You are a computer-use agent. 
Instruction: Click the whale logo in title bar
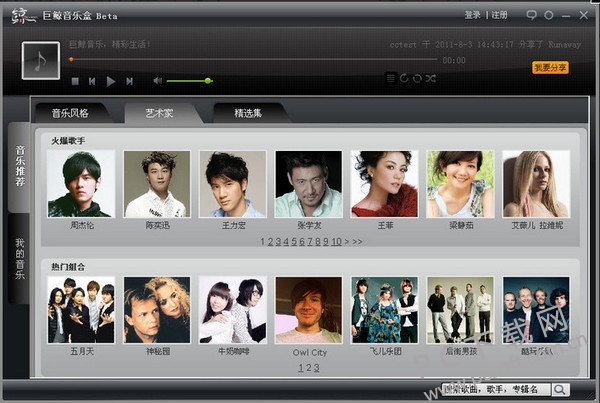click(x=23, y=16)
